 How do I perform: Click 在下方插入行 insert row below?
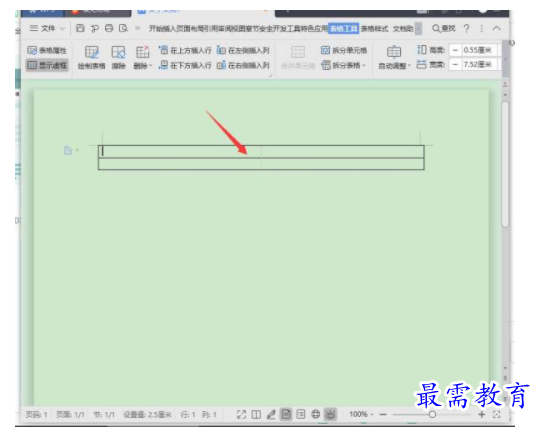185,65
